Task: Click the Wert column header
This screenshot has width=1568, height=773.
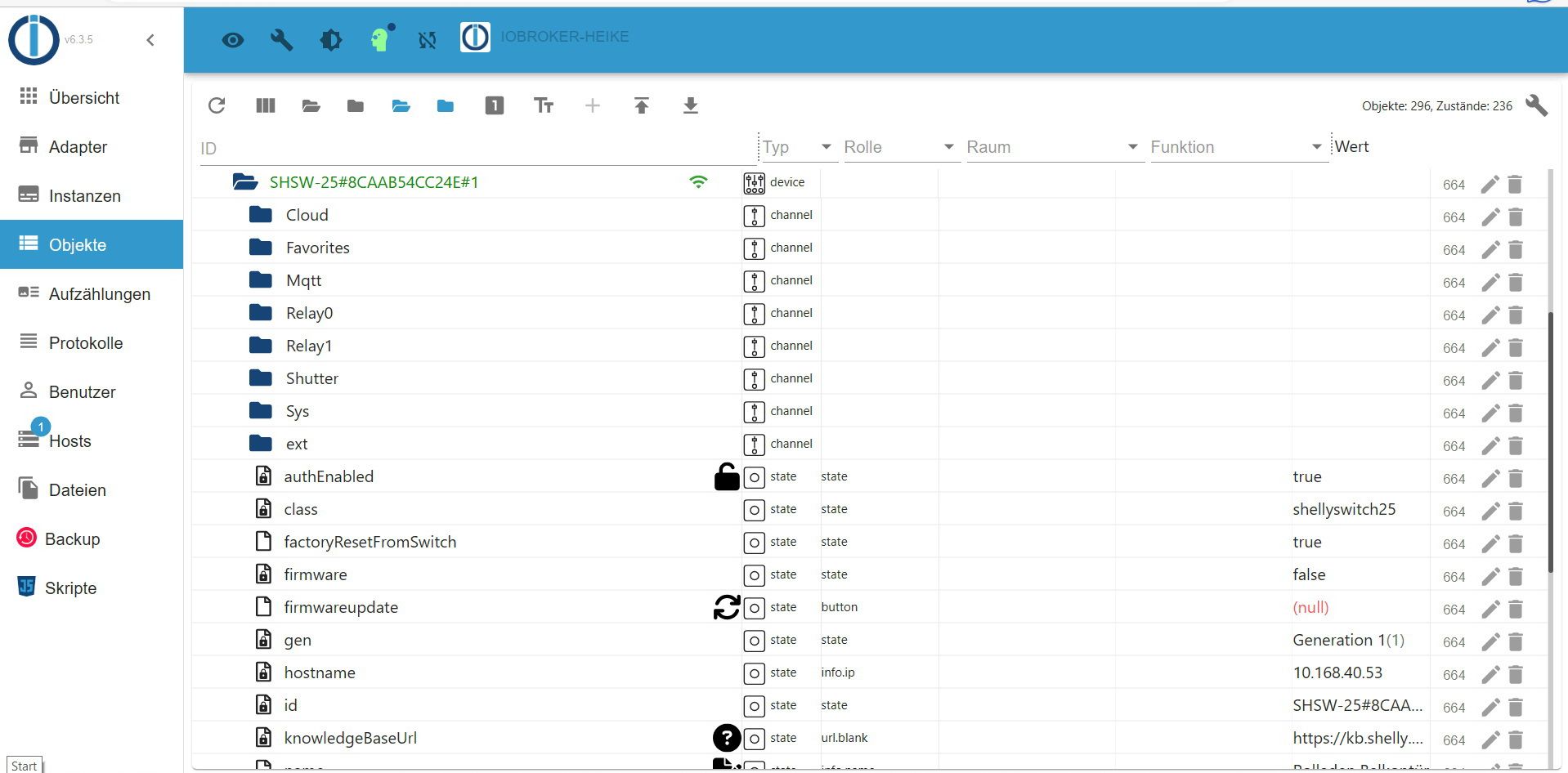Action: [x=1352, y=146]
